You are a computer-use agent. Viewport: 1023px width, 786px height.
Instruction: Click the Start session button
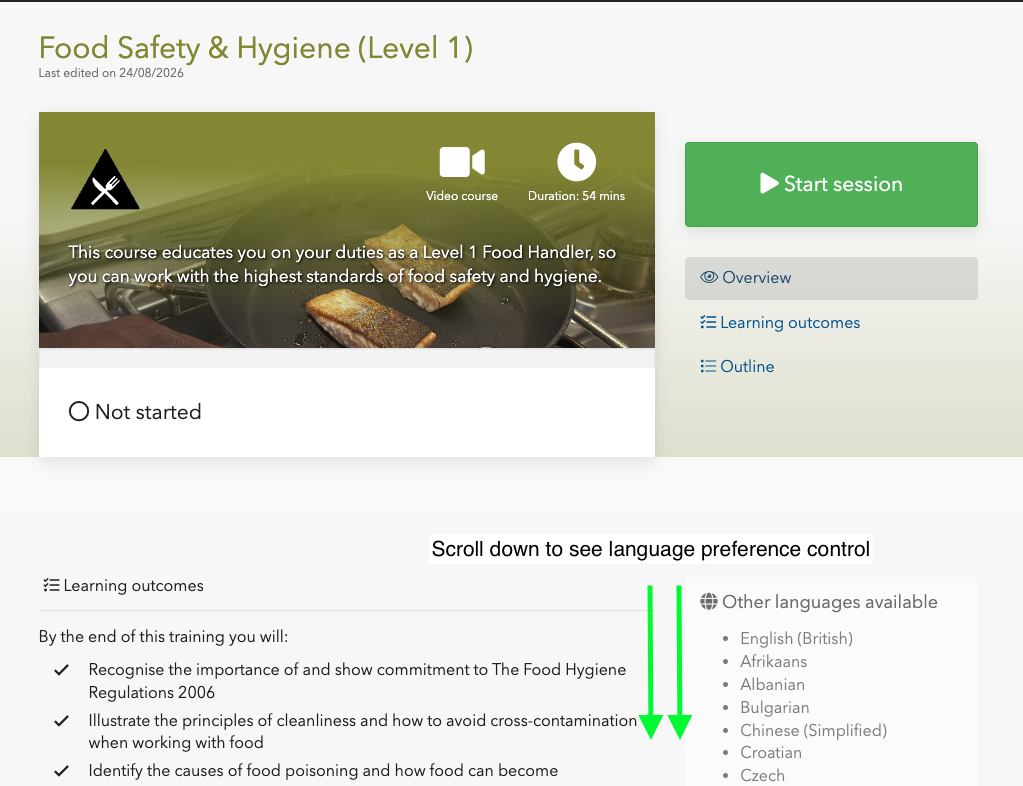point(831,185)
